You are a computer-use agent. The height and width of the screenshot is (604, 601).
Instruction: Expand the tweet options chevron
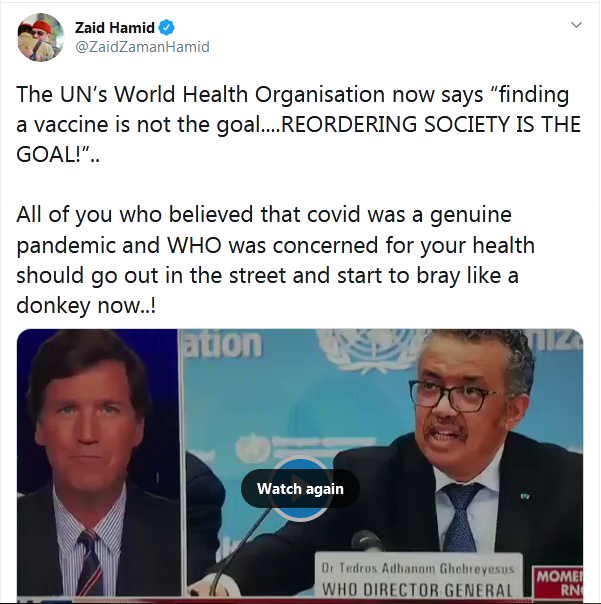tap(576, 25)
